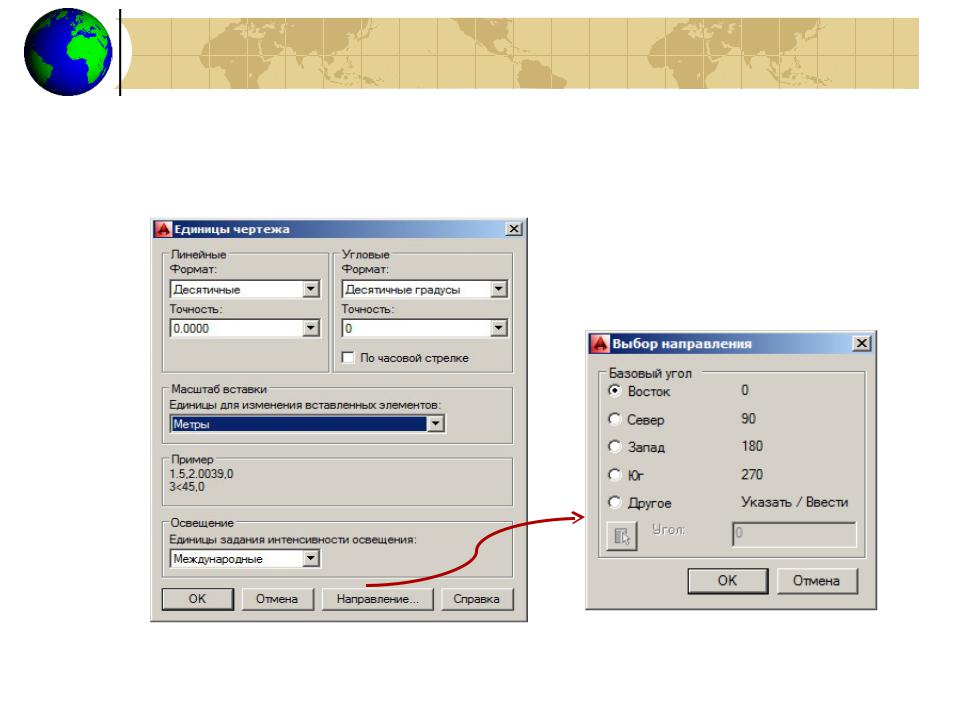Select the Восток radio button

[x=615, y=391]
